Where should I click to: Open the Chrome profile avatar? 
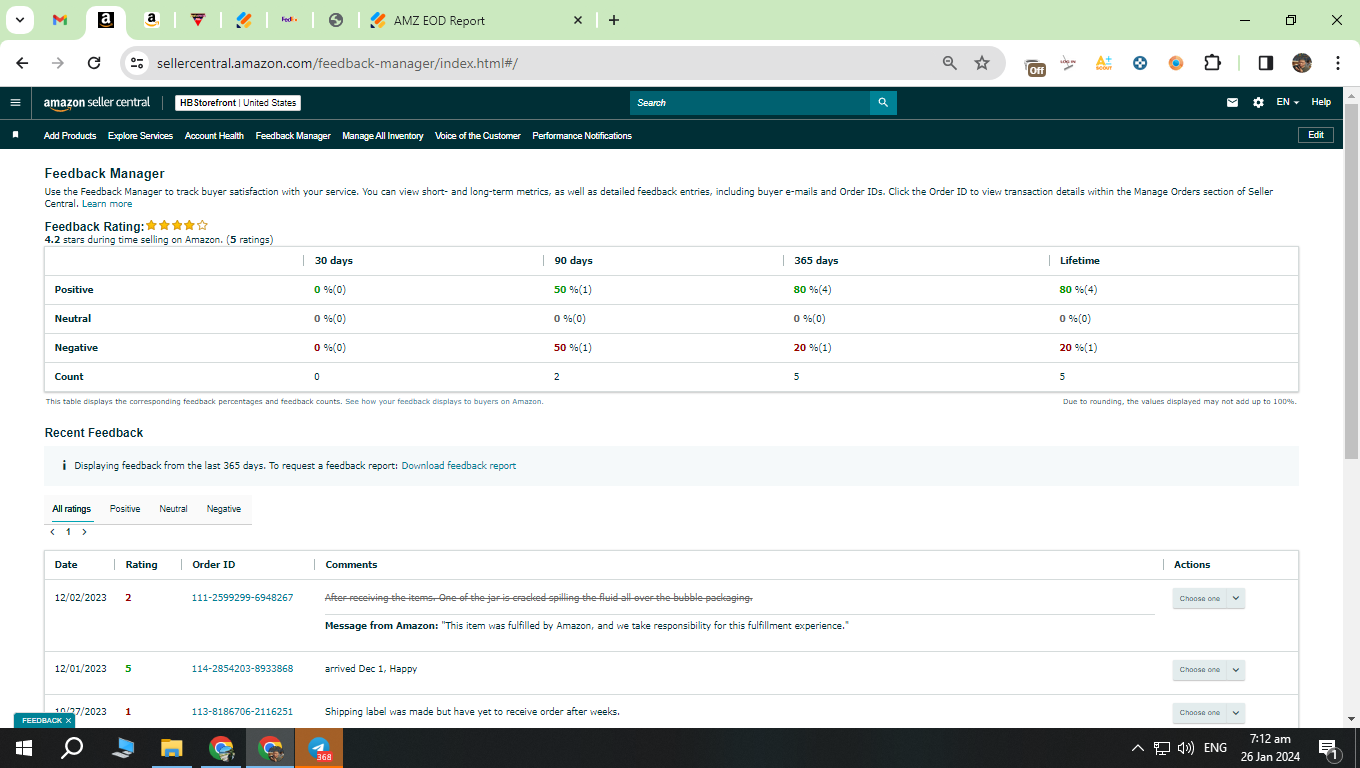click(1301, 63)
